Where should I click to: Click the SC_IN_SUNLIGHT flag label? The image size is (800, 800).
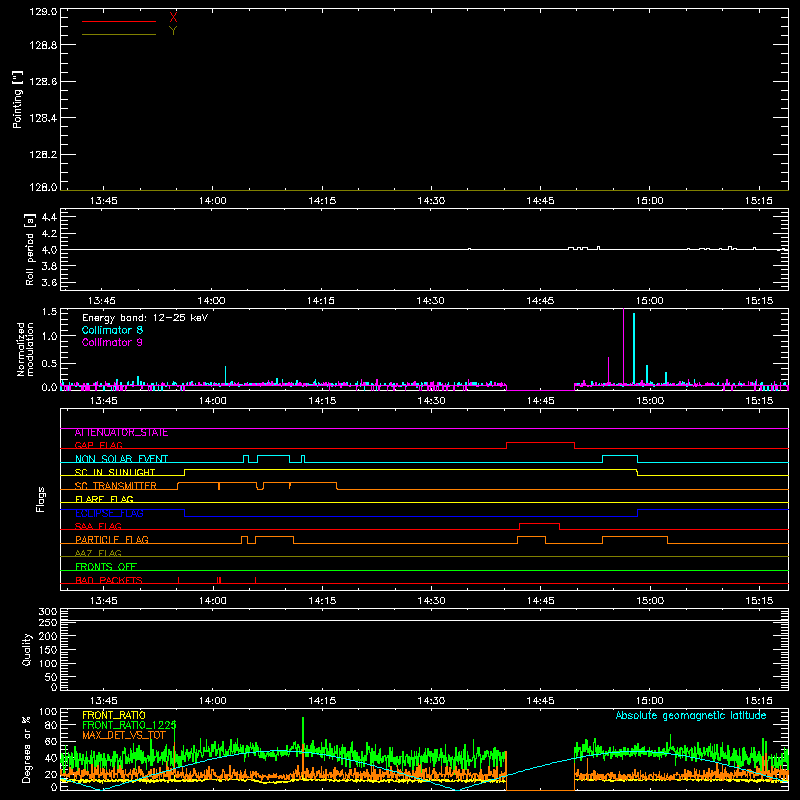pyautogui.click(x=115, y=472)
